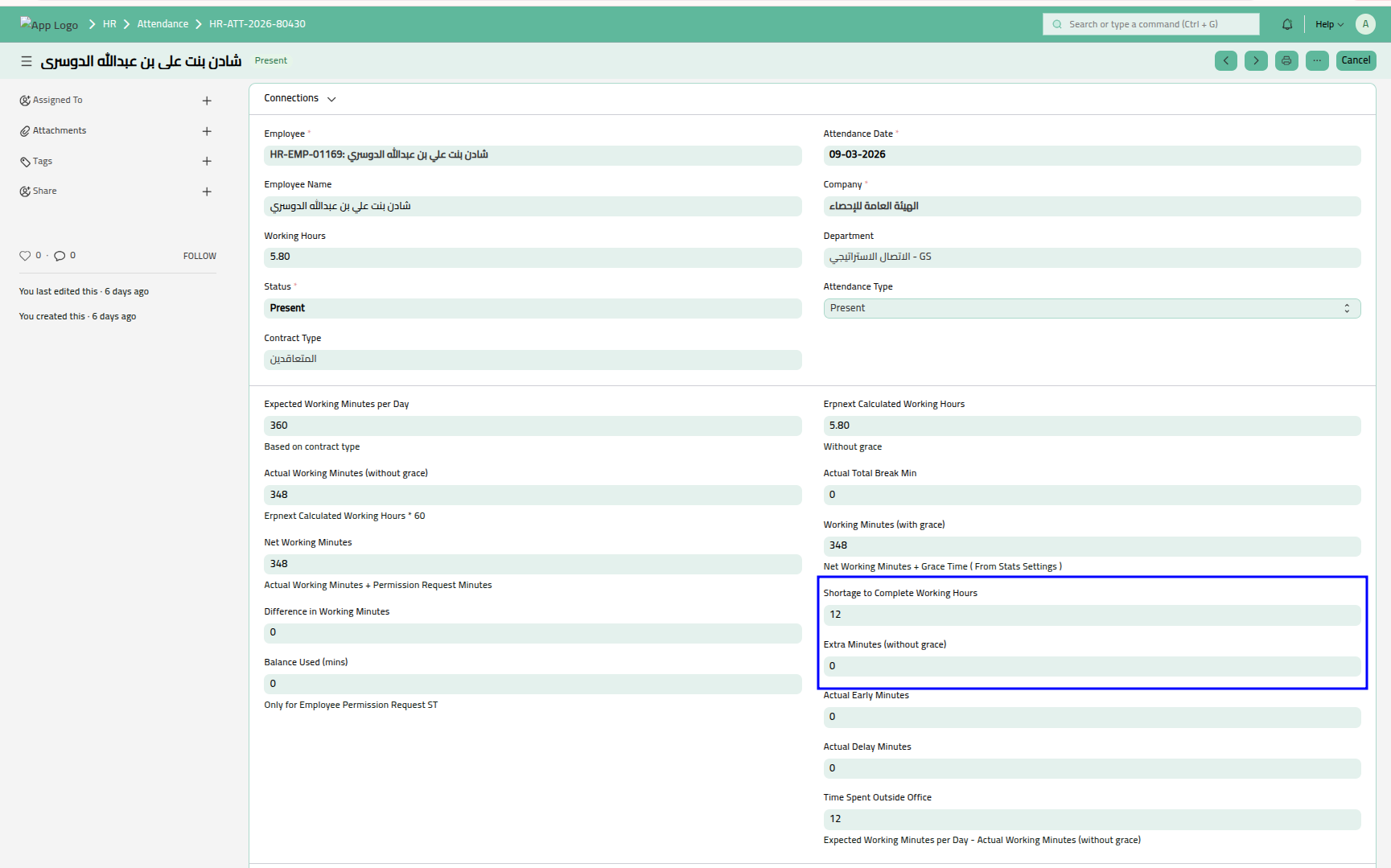1391x868 pixels.
Task: Open the notifications bell
Action: coord(1286,24)
